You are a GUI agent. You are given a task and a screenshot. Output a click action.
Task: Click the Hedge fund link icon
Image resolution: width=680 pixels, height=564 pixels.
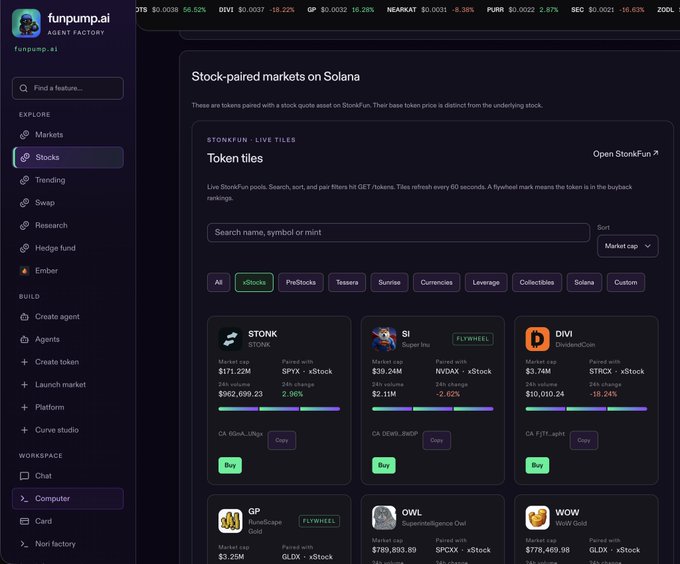pos(24,248)
